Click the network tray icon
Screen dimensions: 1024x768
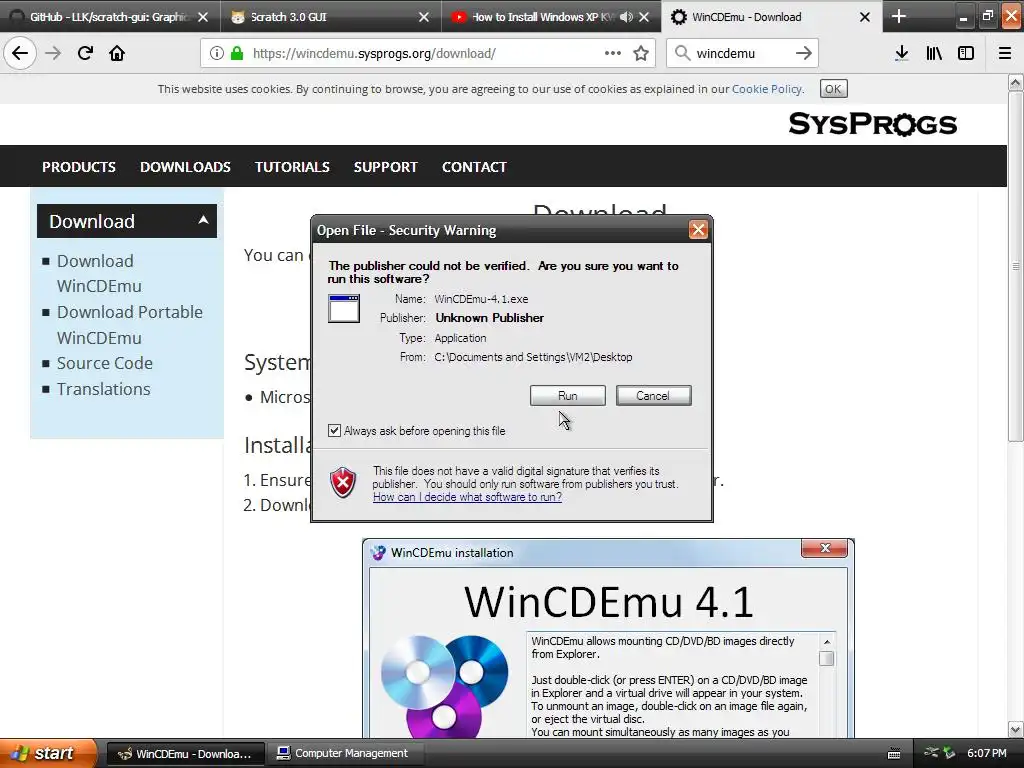pos(931,753)
